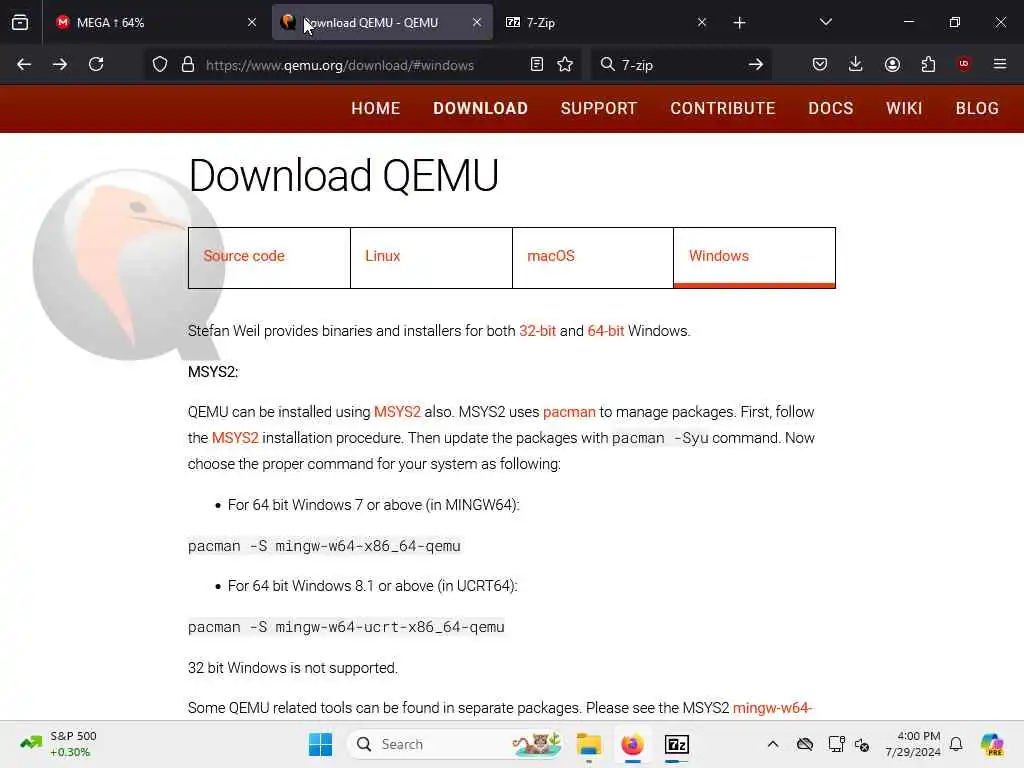
Task: Open a new browser tab with plus
Action: pyautogui.click(x=739, y=23)
